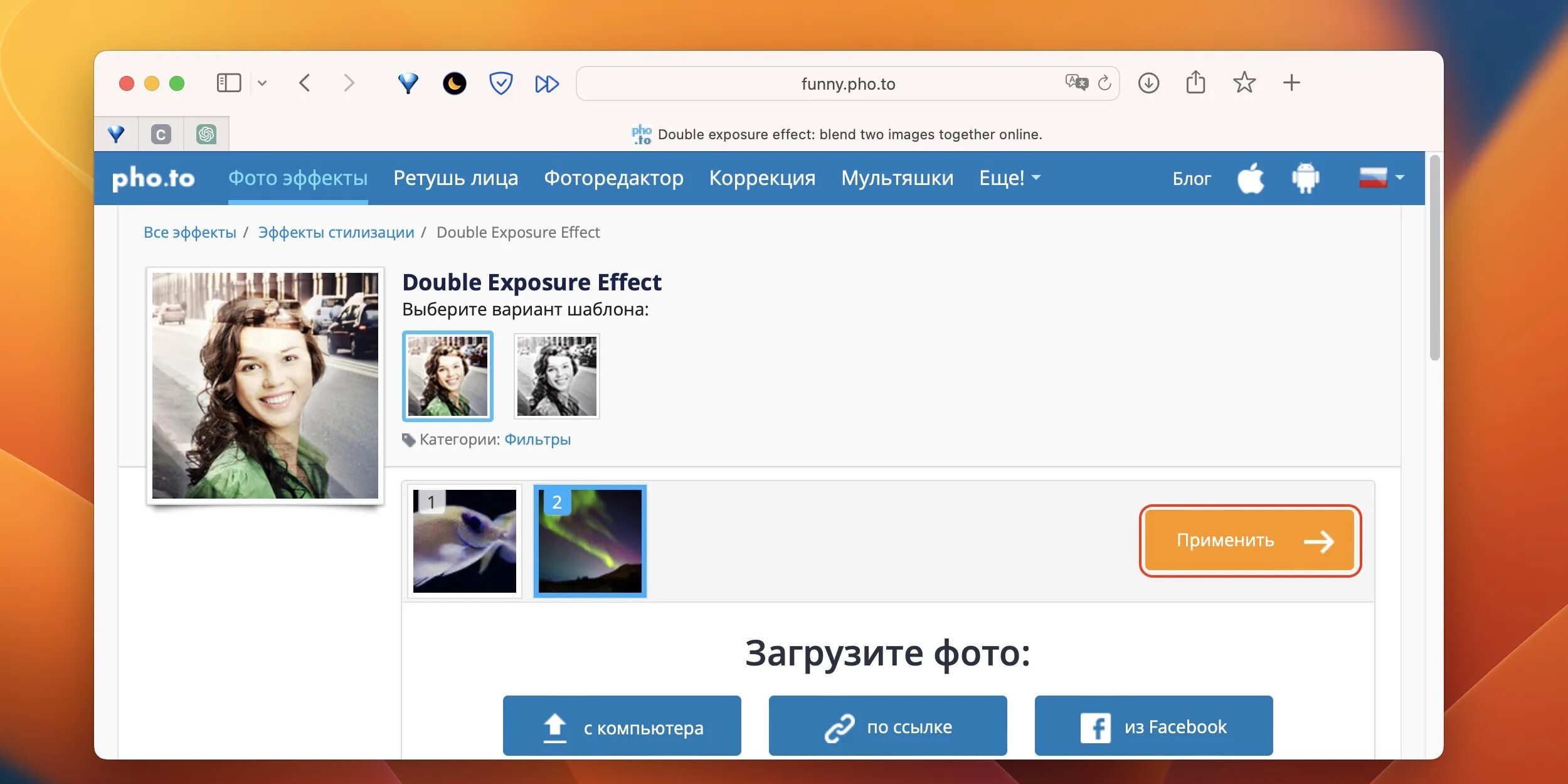
Task: Click the funny.pho.to address bar
Action: coord(847,83)
